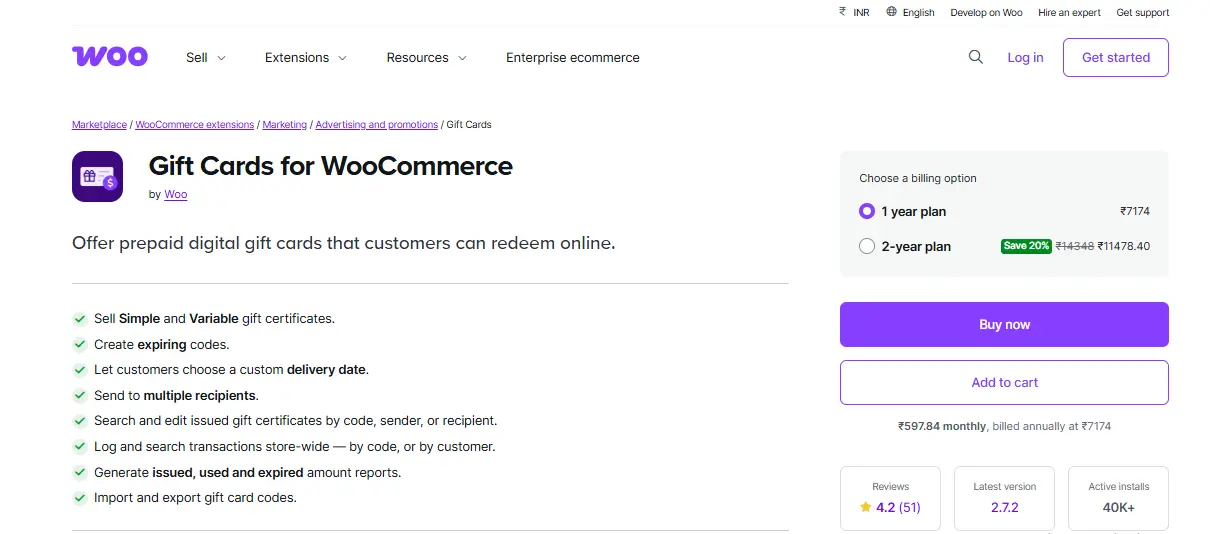Open the Resources menu

427,58
